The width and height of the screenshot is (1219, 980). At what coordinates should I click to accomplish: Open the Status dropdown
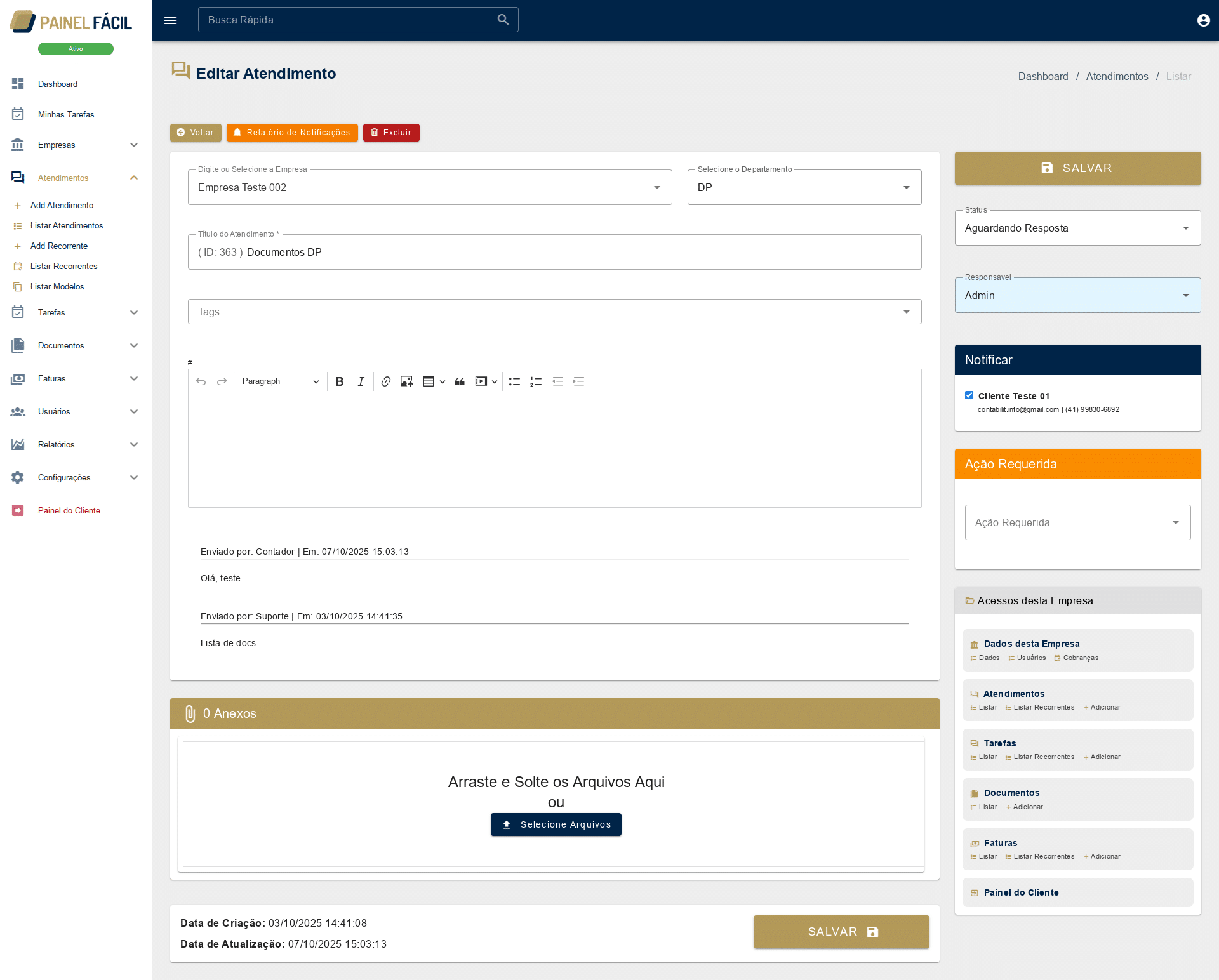tap(1077, 228)
